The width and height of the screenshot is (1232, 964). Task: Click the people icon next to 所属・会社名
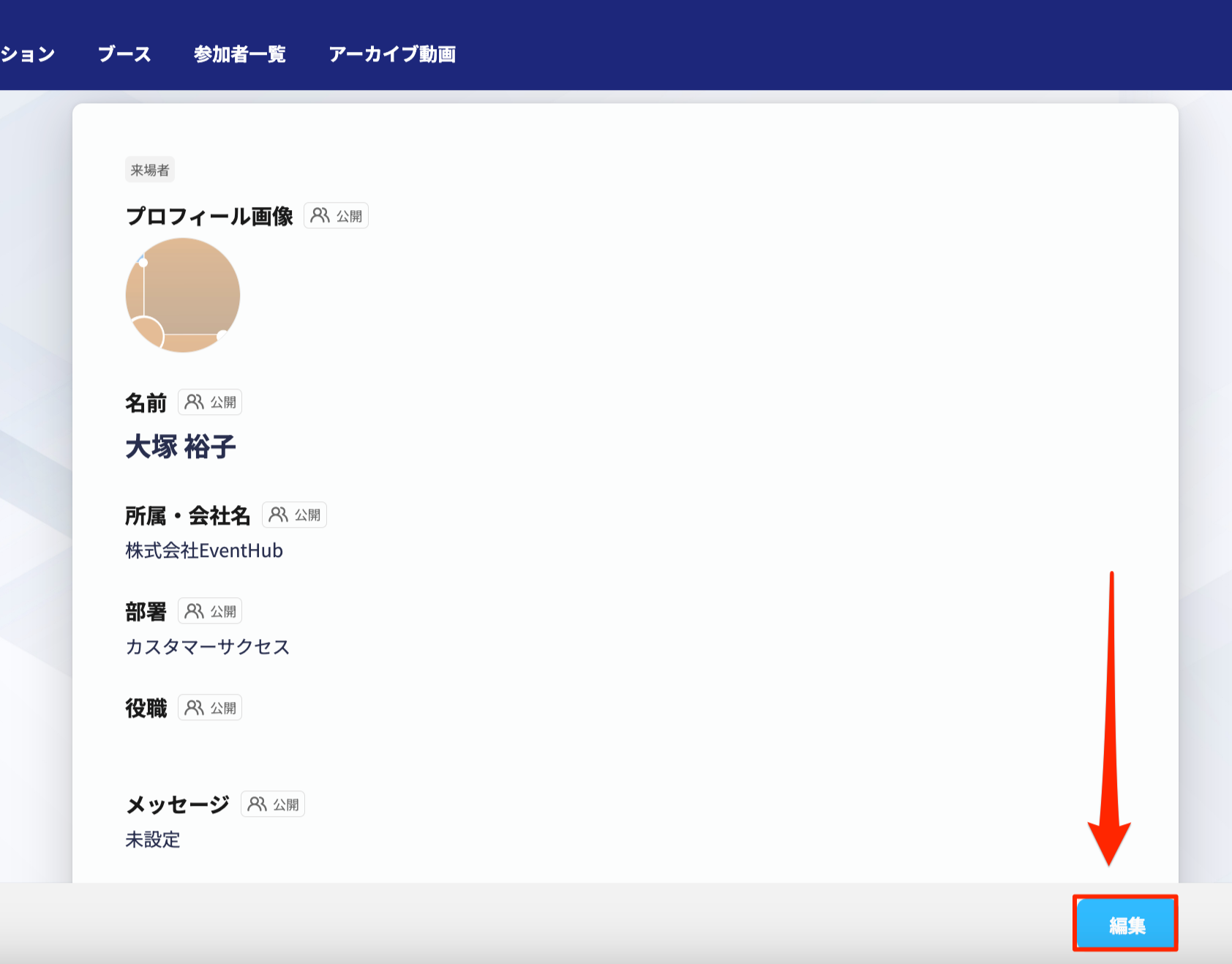tap(278, 515)
